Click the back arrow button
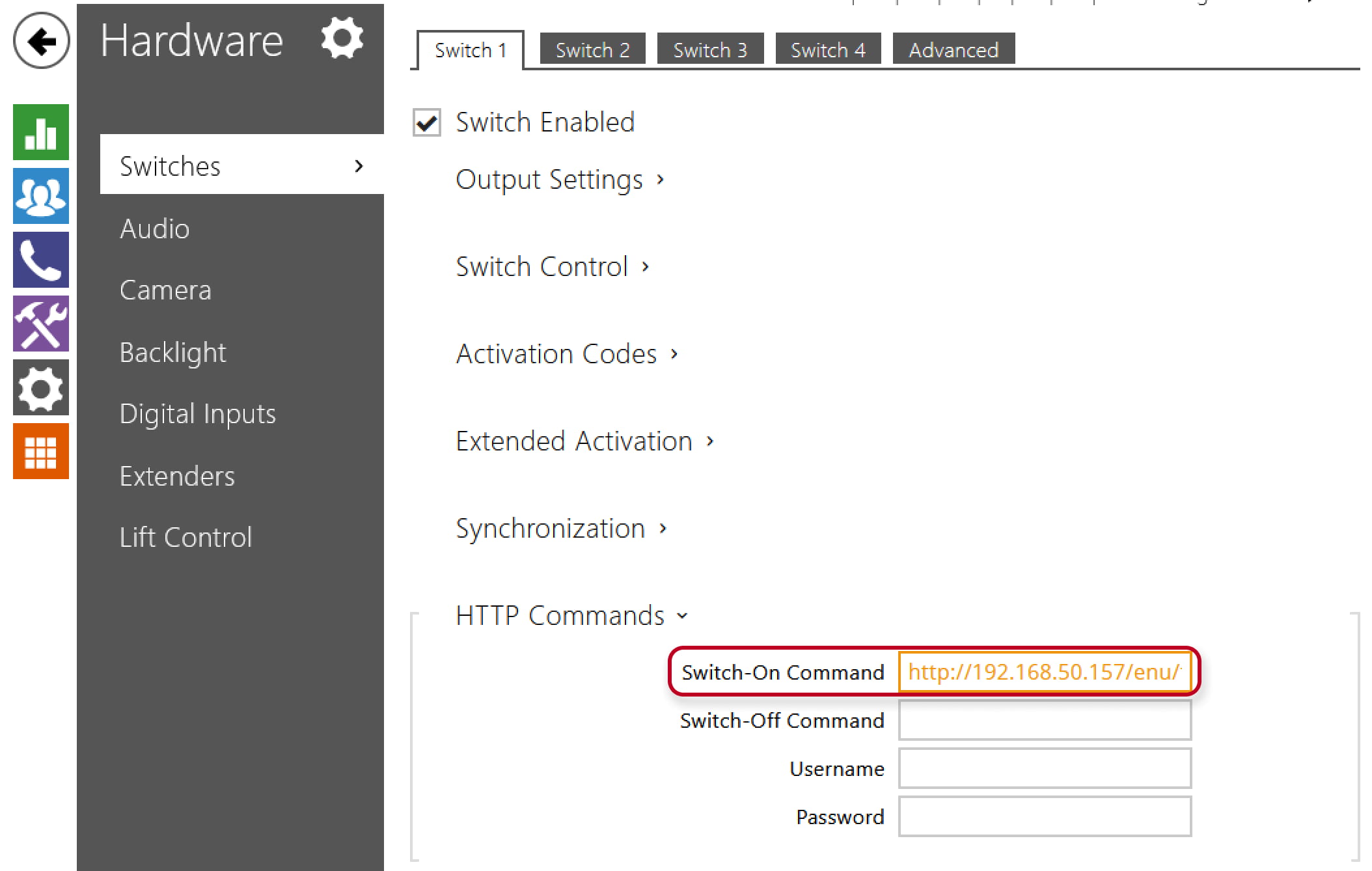 pyautogui.click(x=41, y=41)
